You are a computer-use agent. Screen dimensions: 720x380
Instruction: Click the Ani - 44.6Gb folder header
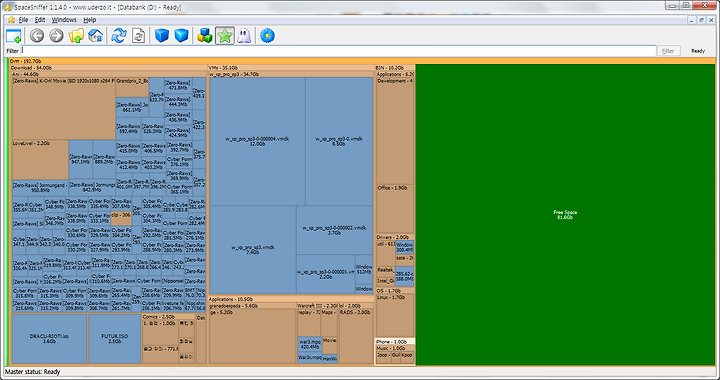pyautogui.click(x=108, y=74)
